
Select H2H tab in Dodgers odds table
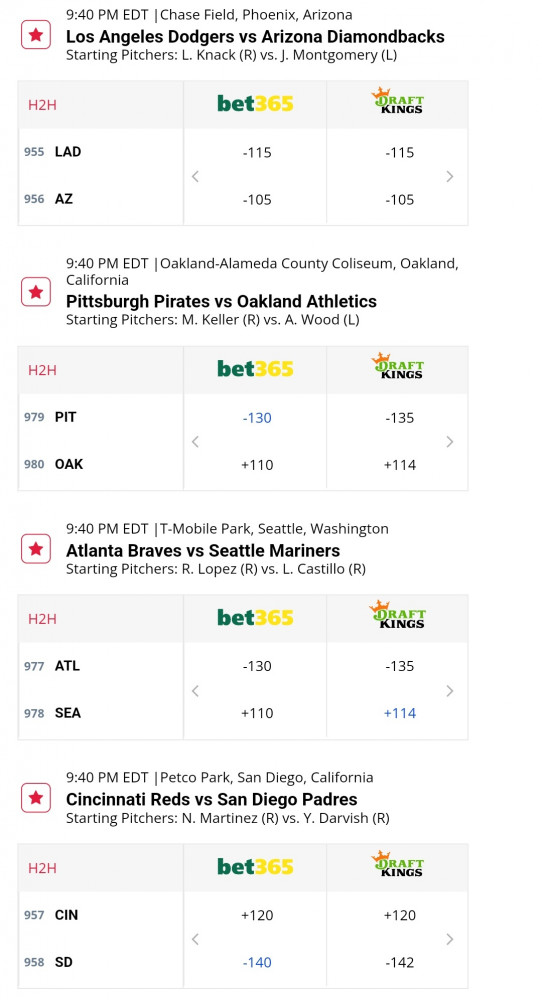pyautogui.click(x=42, y=105)
